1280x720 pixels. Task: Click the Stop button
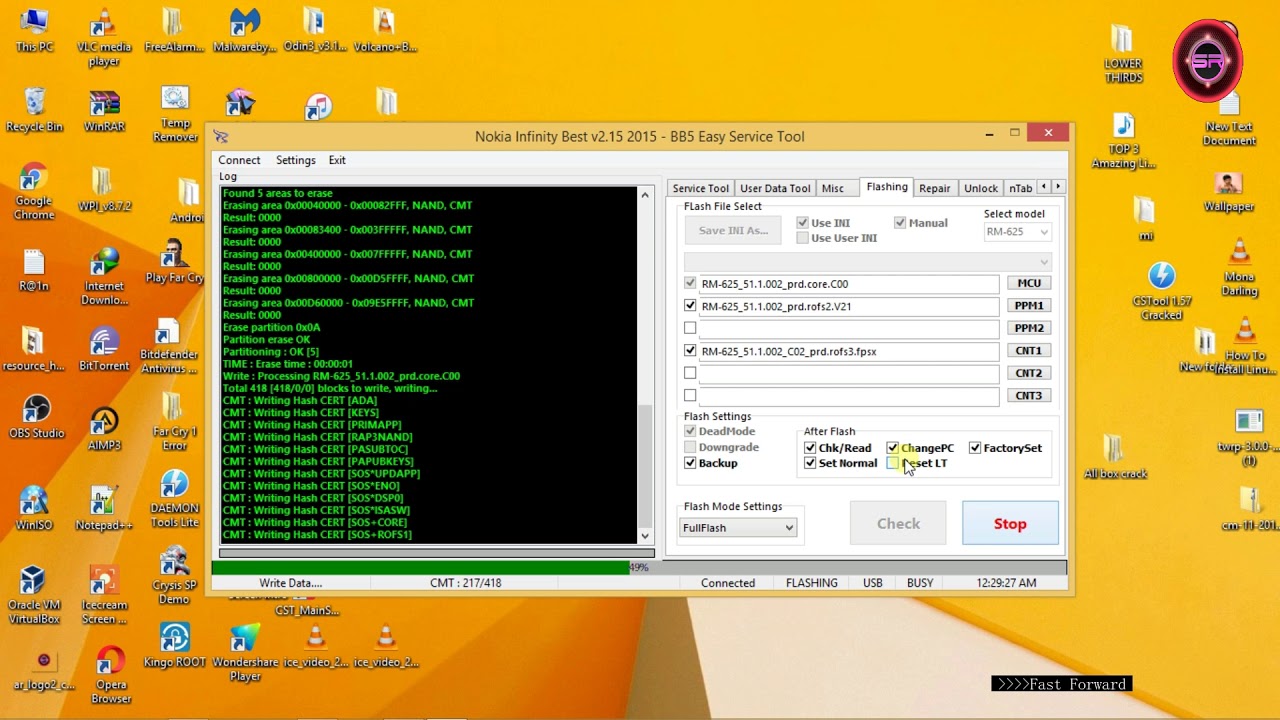click(x=1010, y=524)
